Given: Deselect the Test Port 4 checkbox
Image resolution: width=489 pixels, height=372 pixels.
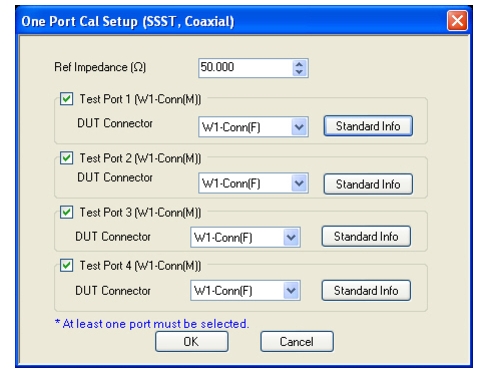Looking at the screenshot, I should (x=66, y=265).
